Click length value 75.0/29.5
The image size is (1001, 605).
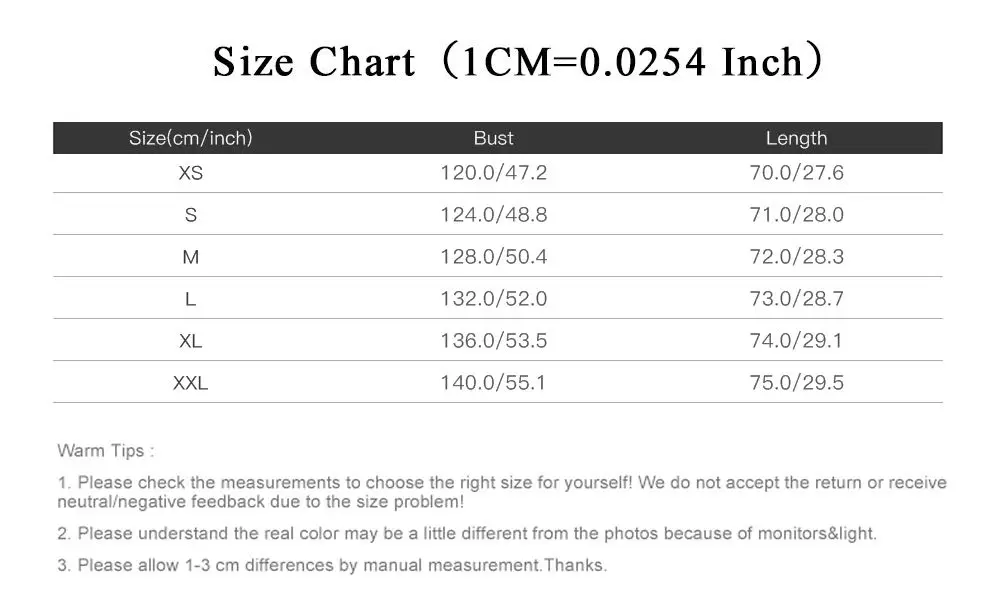point(797,382)
